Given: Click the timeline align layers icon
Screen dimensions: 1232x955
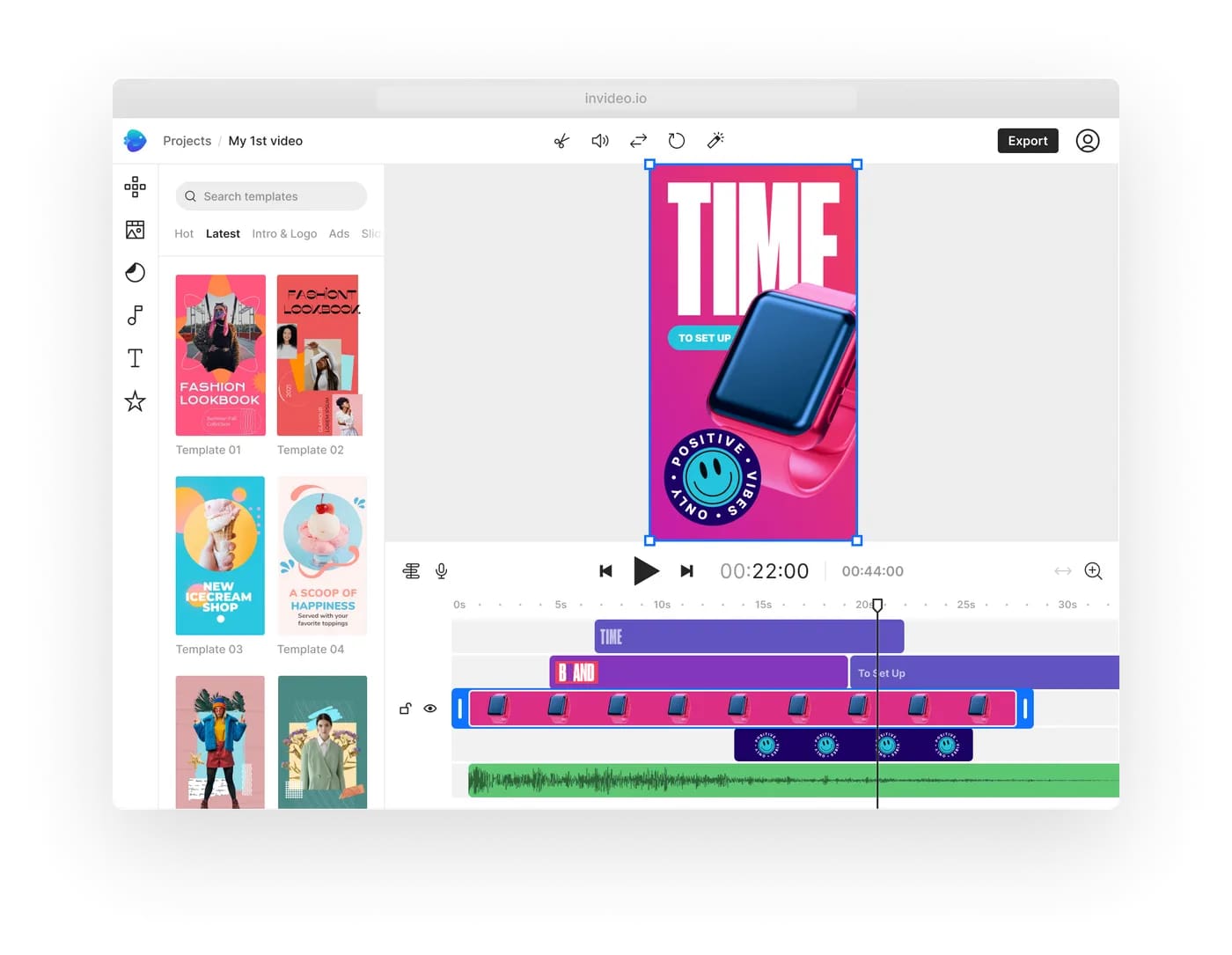Looking at the screenshot, I should tap(411, 571).
